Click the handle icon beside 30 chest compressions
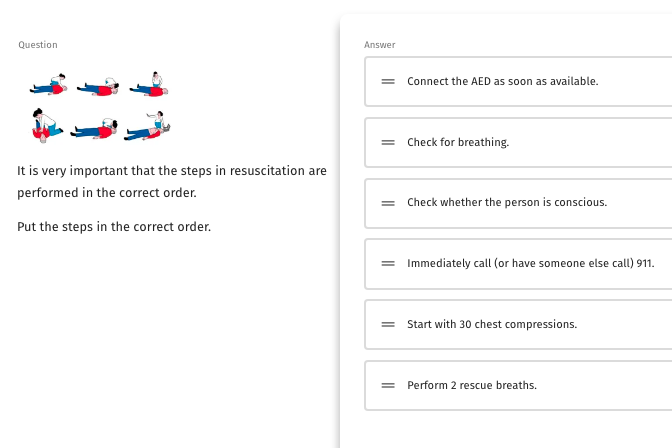Viewport: 672px width, 448px height. 388,324
